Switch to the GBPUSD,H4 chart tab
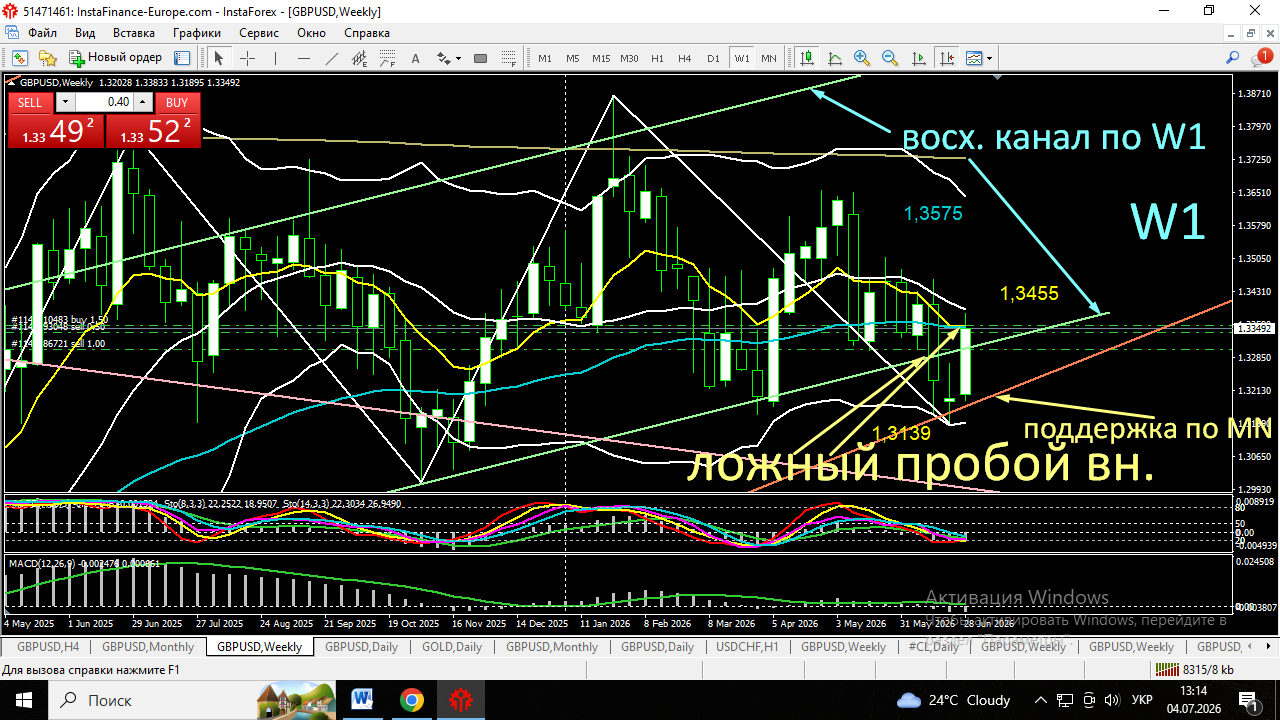Screen dimensions: 1280x720 (x=48, y=647)
